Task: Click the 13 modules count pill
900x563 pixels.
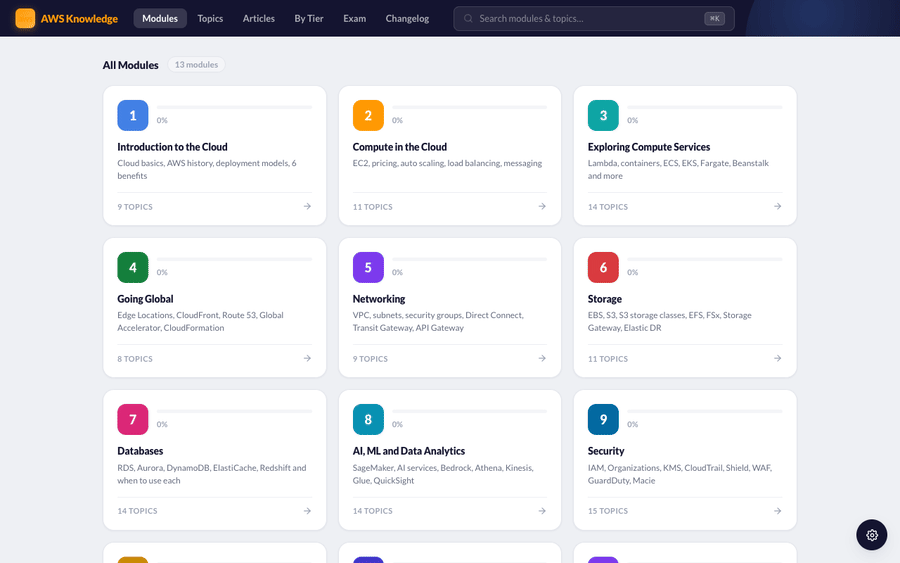Action: (196, 65)
